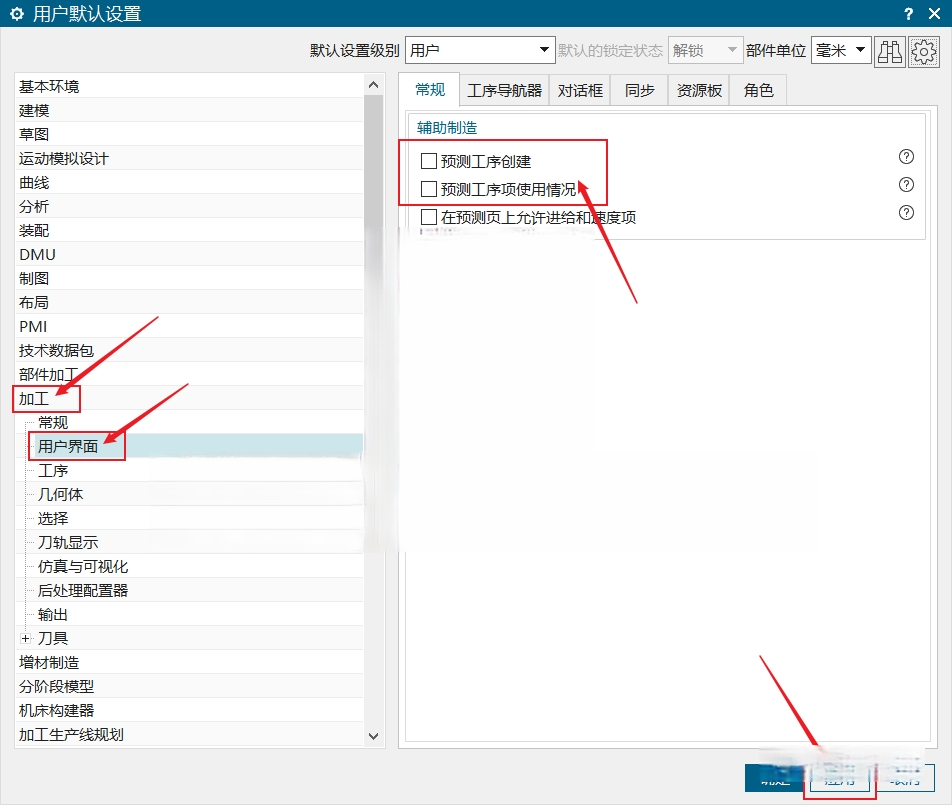The height and width of the screenshot is (805, 952).
Task: Switch to the 角色 tab
Action: coord(758,90)
